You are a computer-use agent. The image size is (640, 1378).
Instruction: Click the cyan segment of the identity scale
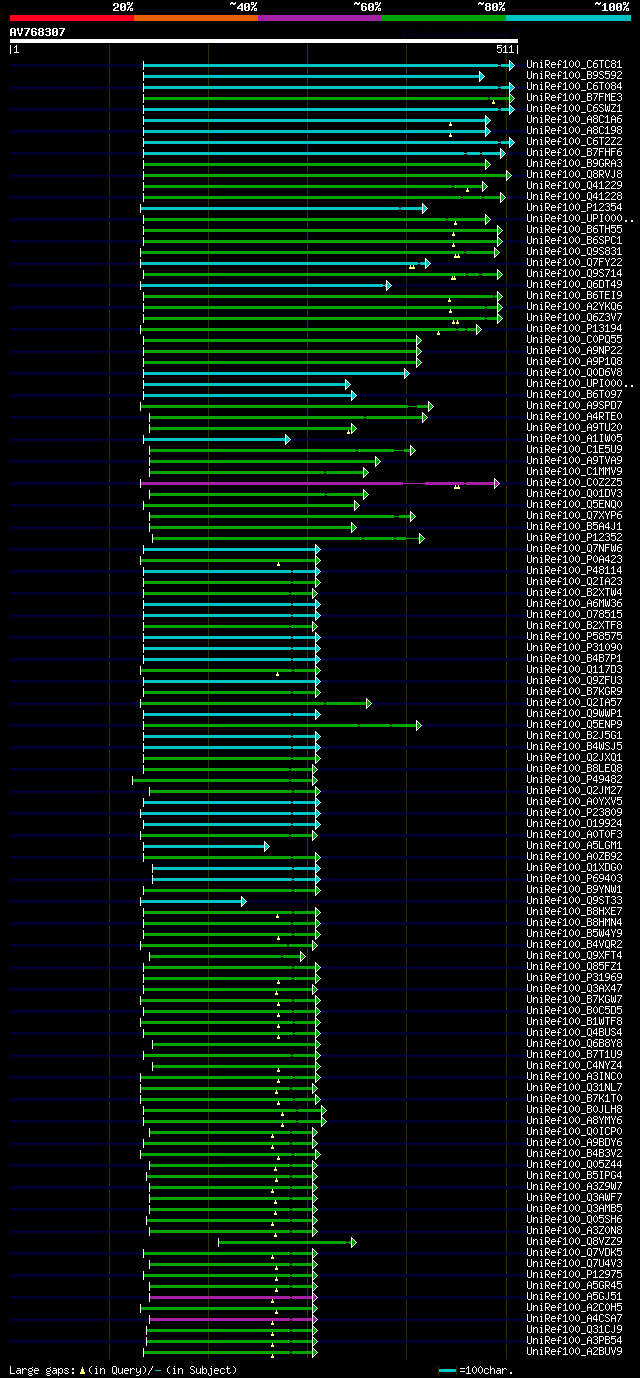tap(567, 18)
